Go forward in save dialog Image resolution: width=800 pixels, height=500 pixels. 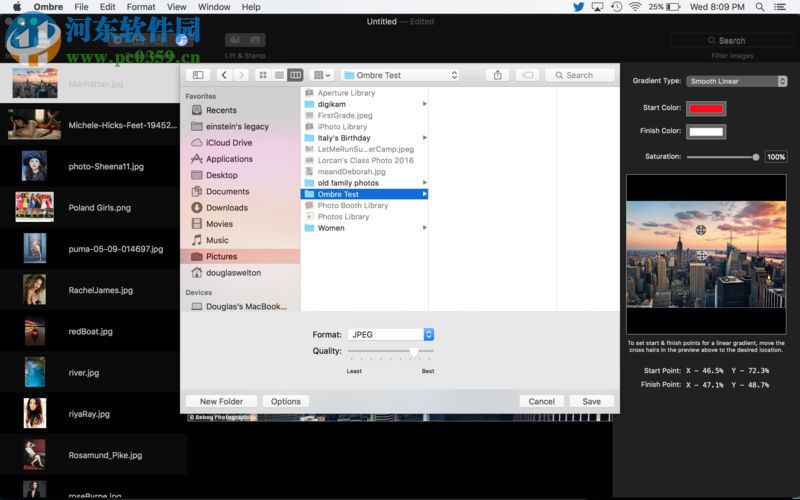pos(241,75)
